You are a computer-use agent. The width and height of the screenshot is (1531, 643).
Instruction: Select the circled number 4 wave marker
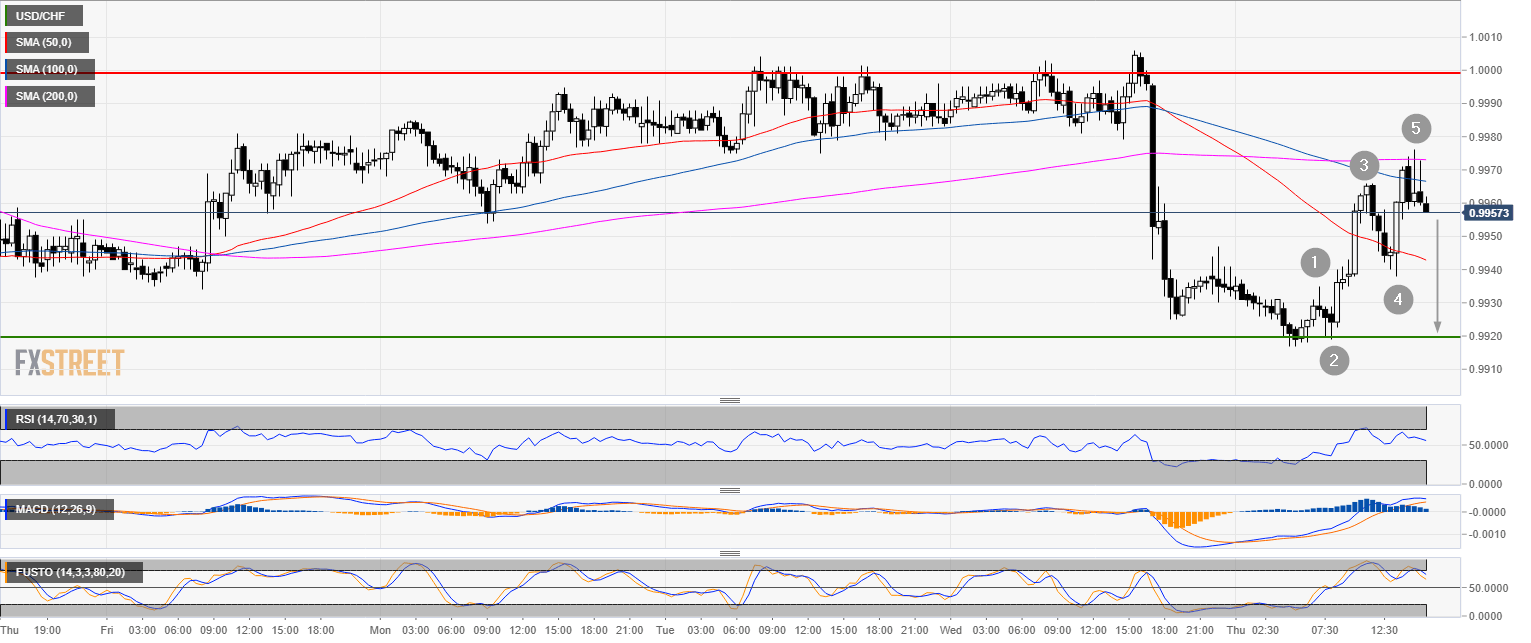1399,298
